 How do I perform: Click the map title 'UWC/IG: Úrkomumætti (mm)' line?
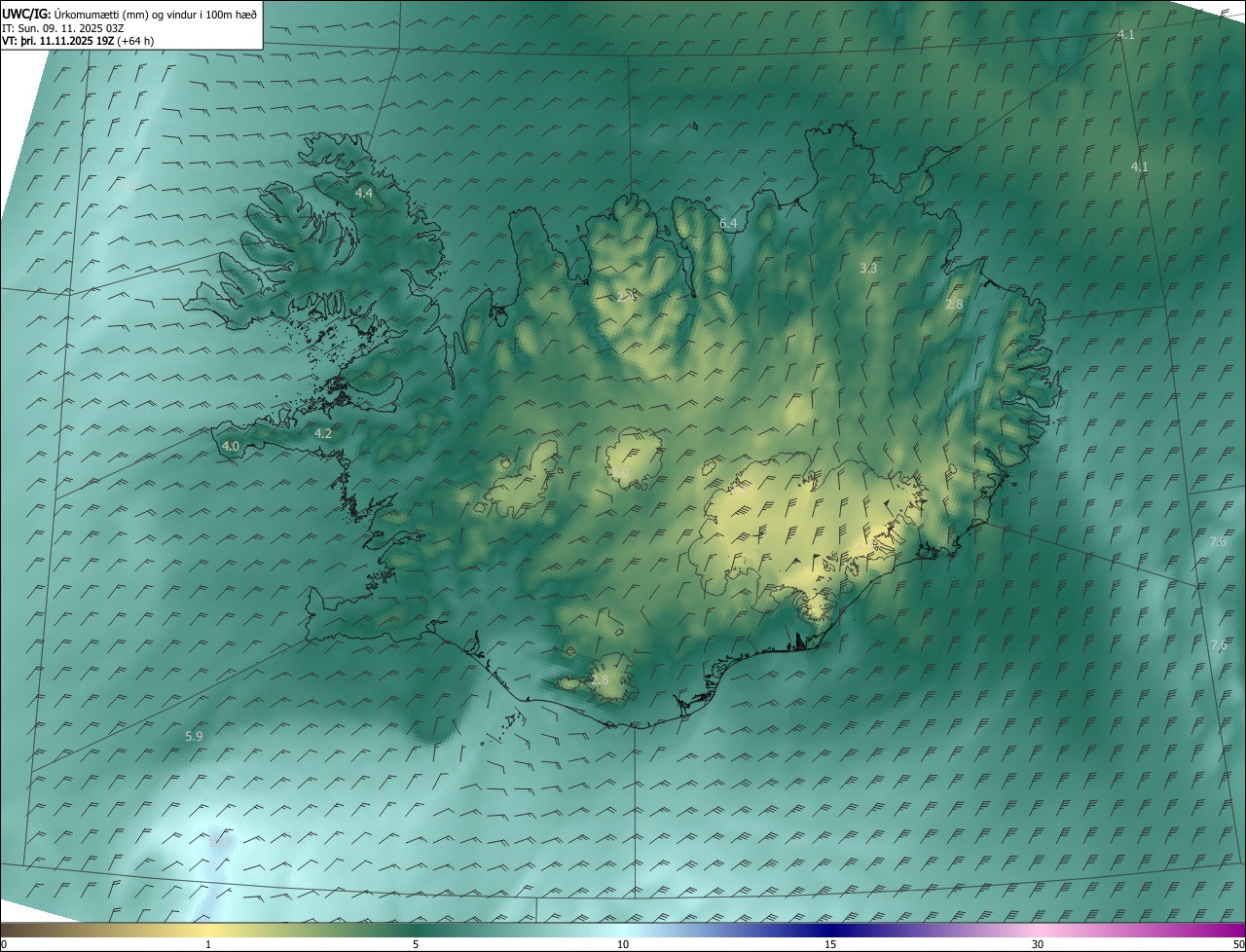pyautogui.click(x=129, y=14)
